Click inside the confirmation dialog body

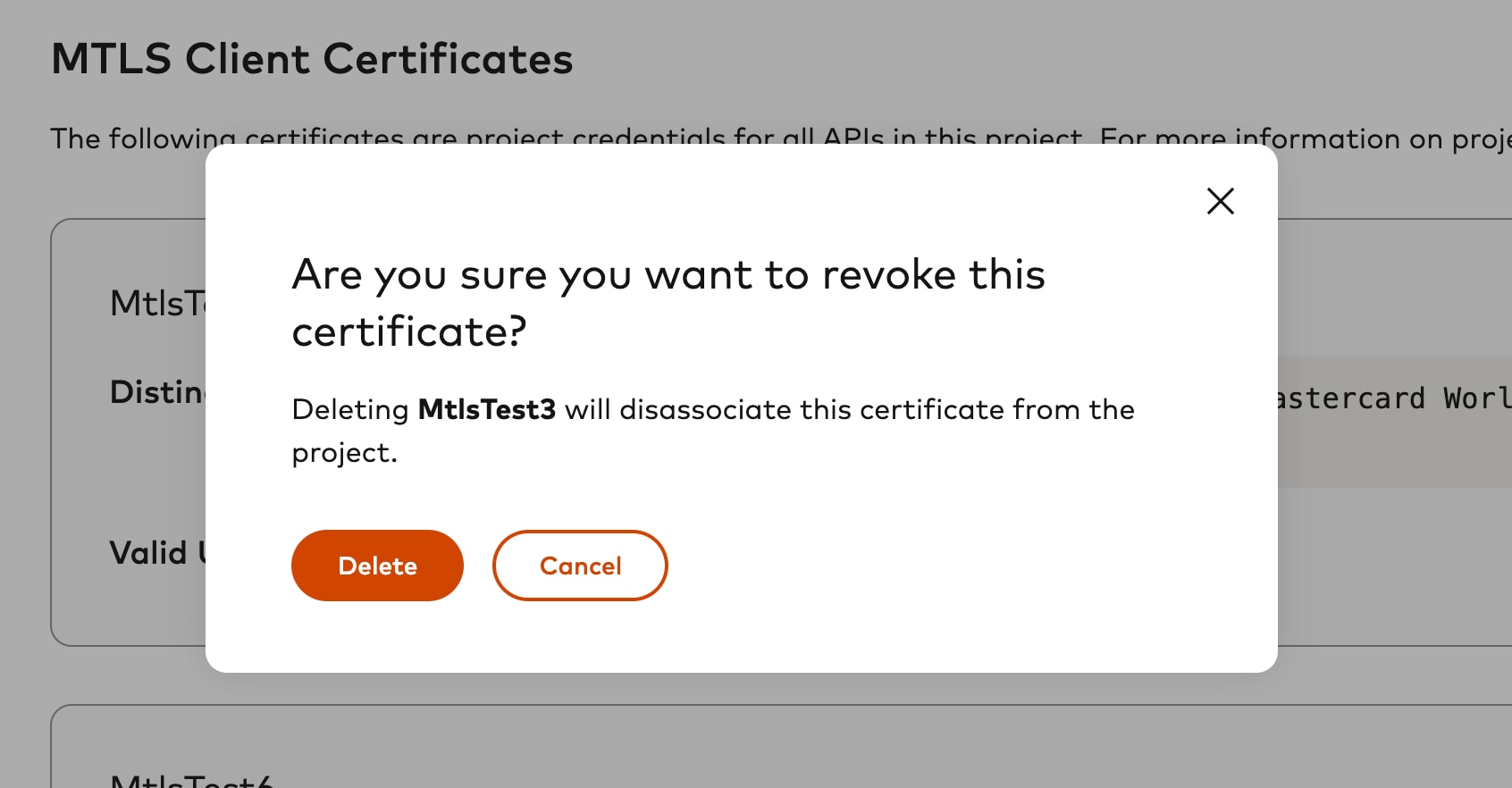pyautogui.click(x=742, y=491)
